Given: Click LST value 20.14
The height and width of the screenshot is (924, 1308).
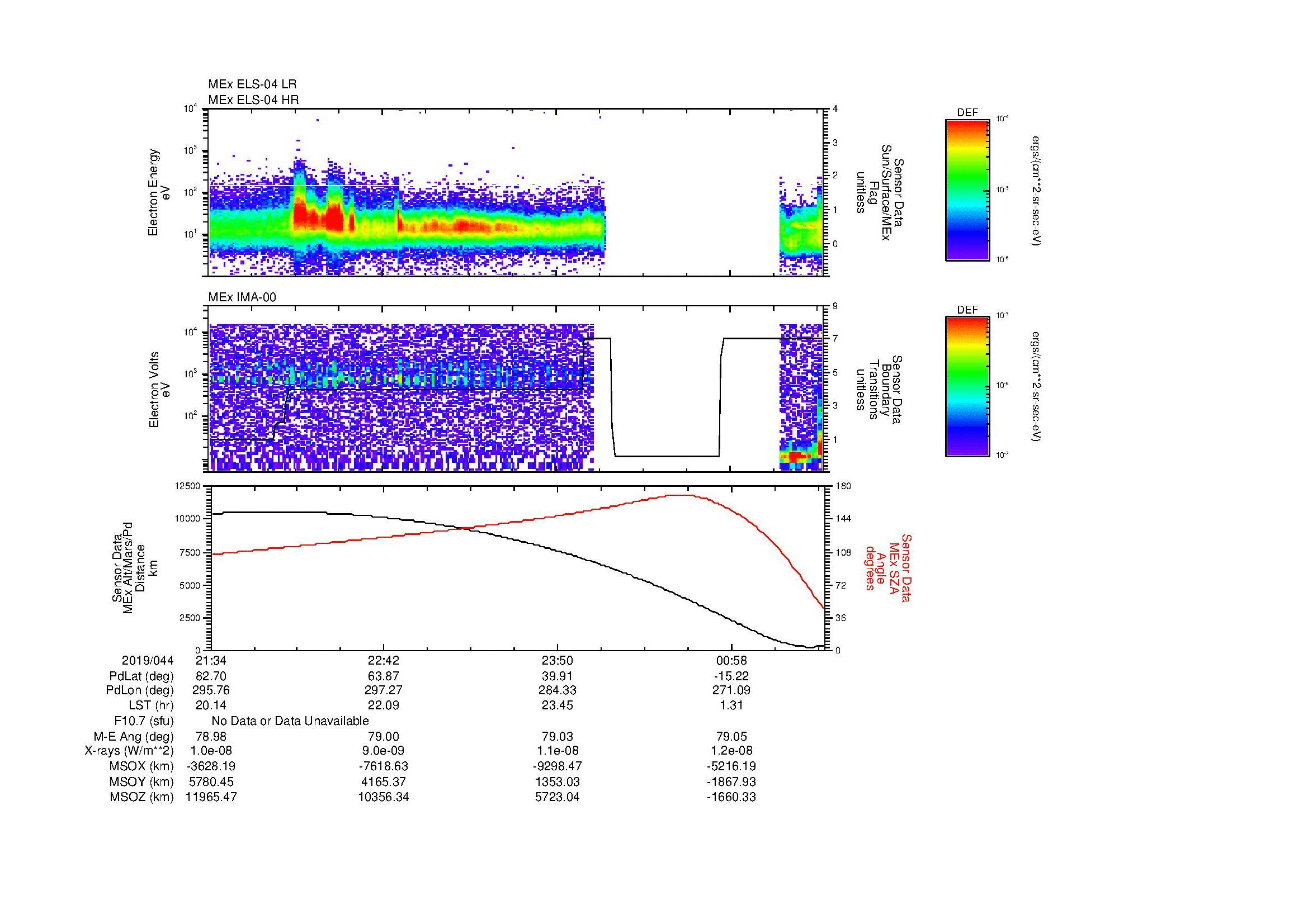Looking at the screenshot, I should (211, 705).
